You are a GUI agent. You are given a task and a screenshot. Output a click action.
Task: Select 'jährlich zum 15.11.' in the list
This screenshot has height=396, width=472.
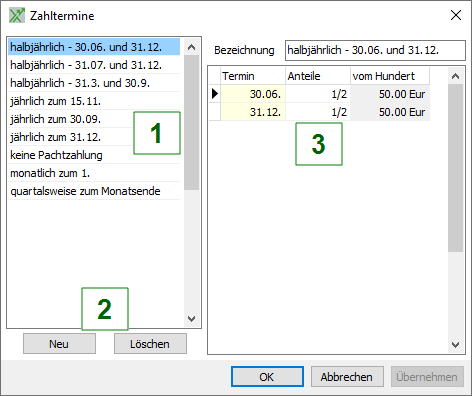pos(94,101)
